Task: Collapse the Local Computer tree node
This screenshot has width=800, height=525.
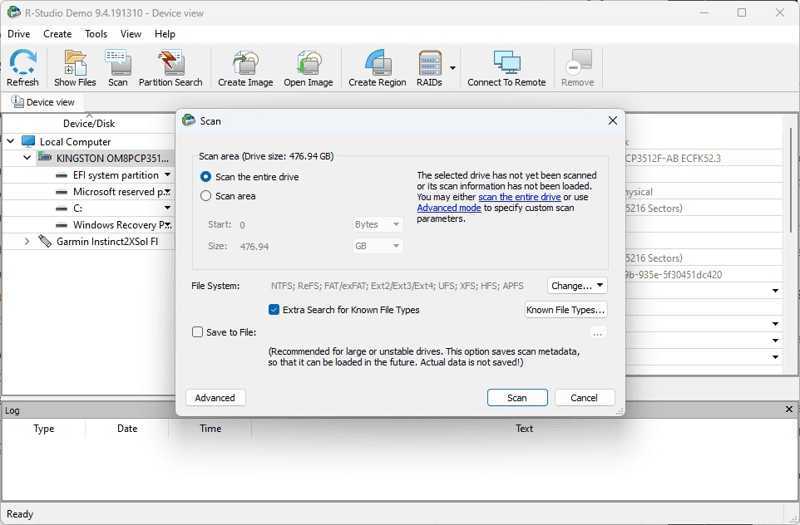Action: pos(11,141)
